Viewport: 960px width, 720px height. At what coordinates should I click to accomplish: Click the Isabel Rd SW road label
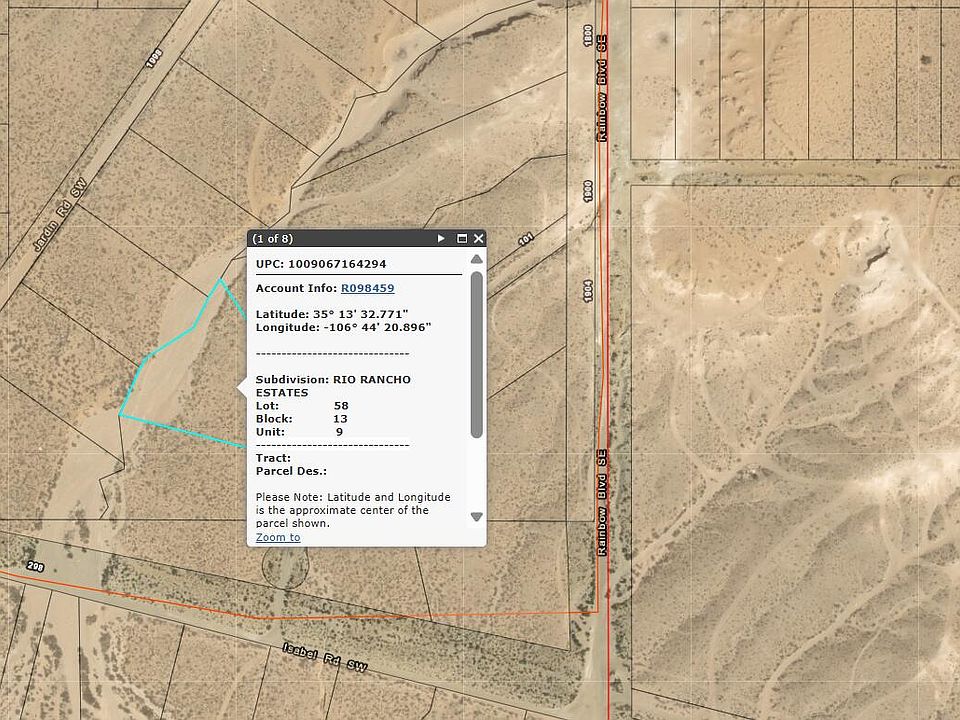325,657
